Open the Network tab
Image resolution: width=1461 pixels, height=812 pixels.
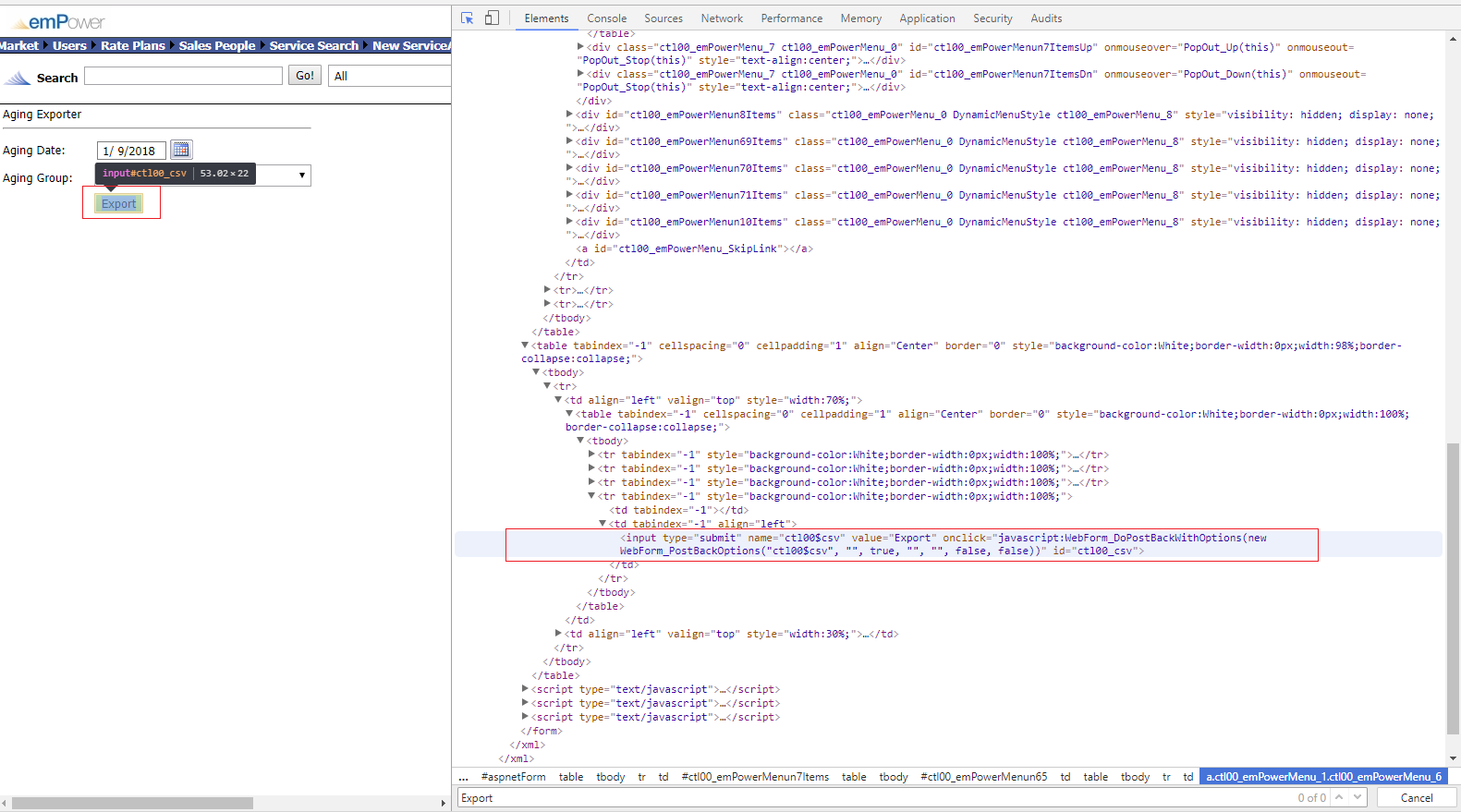click(x=722, y=18)
